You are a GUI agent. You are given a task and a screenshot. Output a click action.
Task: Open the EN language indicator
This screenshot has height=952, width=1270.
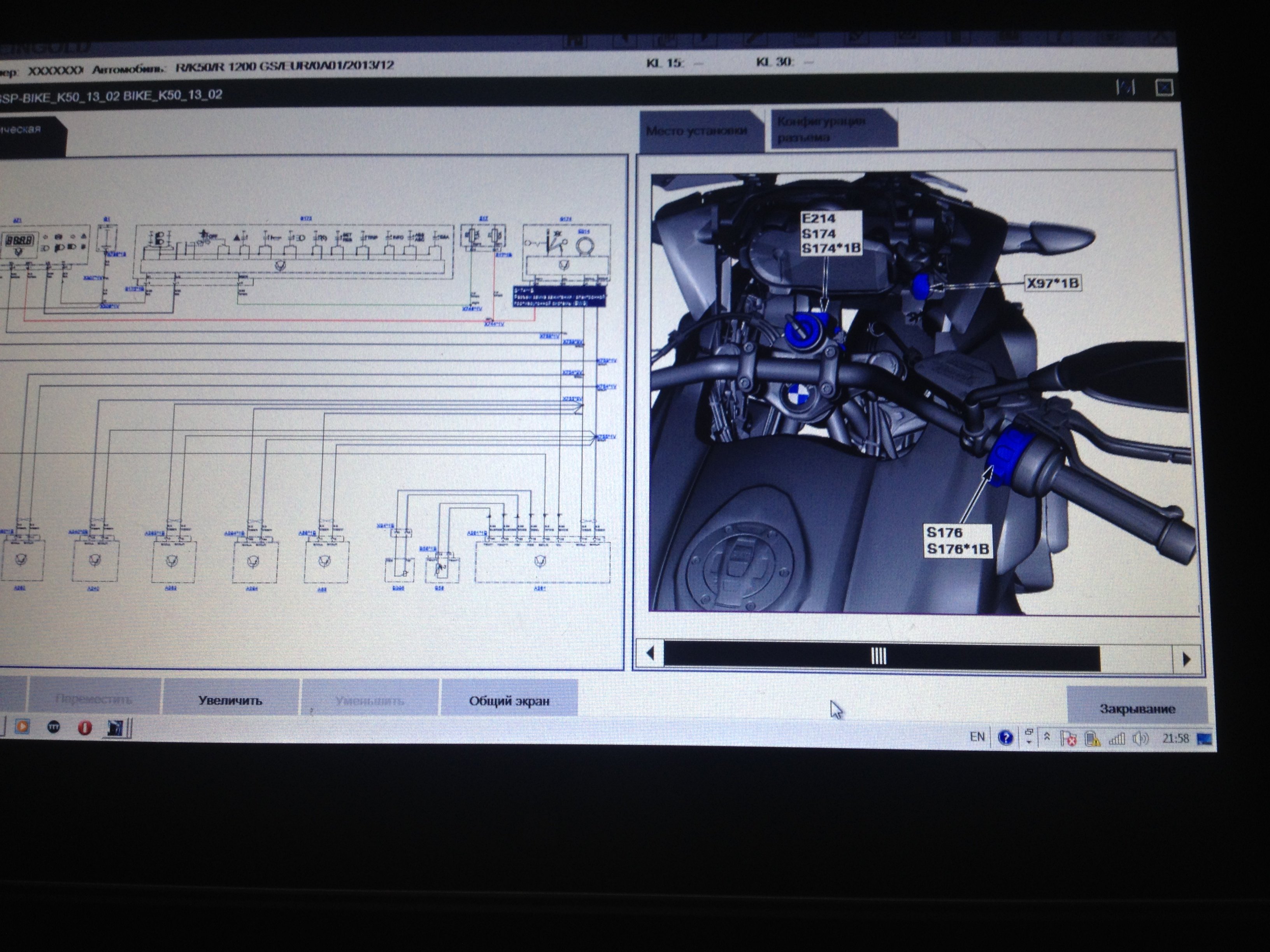tap(977, 737)
